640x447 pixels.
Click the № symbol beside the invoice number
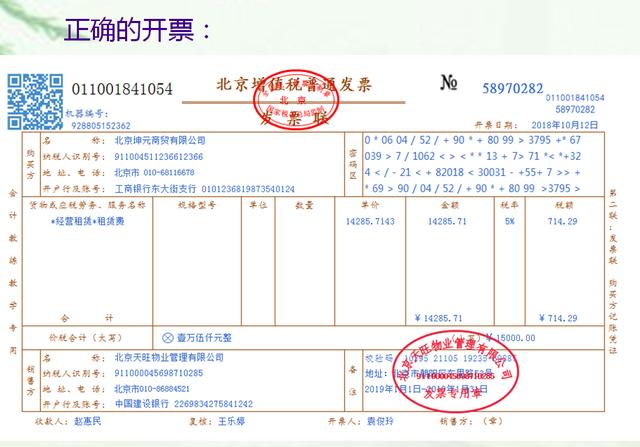(449, 82)
